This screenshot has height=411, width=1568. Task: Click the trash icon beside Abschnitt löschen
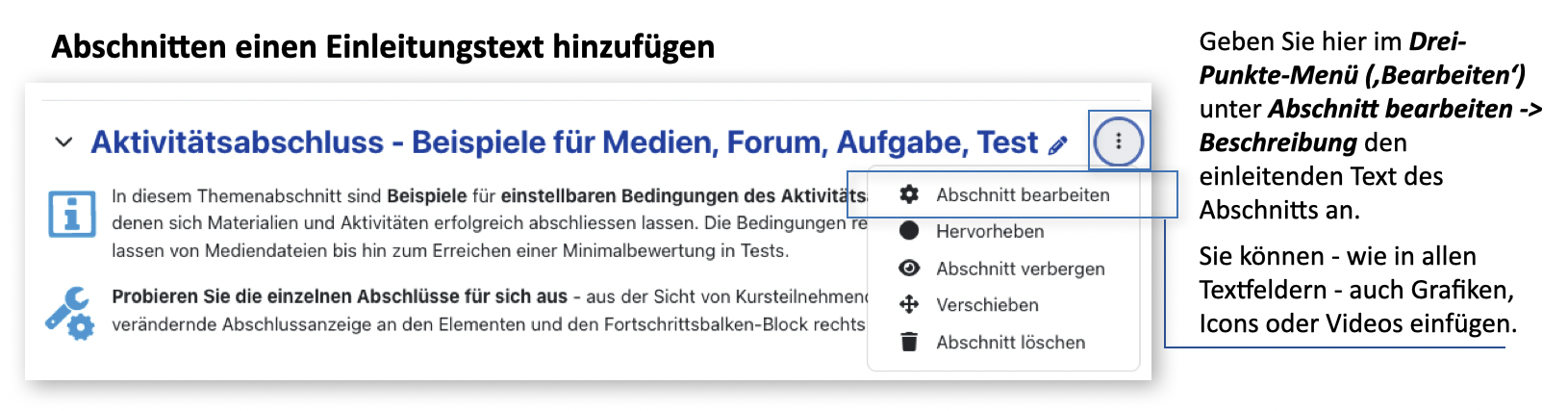click(x=908, y=342)
